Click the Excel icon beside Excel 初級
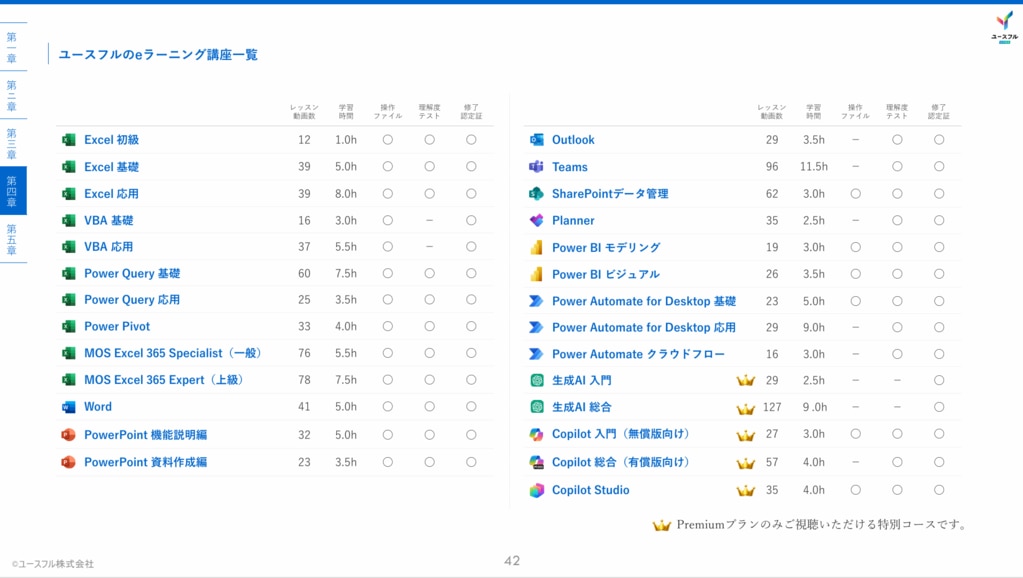 click(68, 140)
